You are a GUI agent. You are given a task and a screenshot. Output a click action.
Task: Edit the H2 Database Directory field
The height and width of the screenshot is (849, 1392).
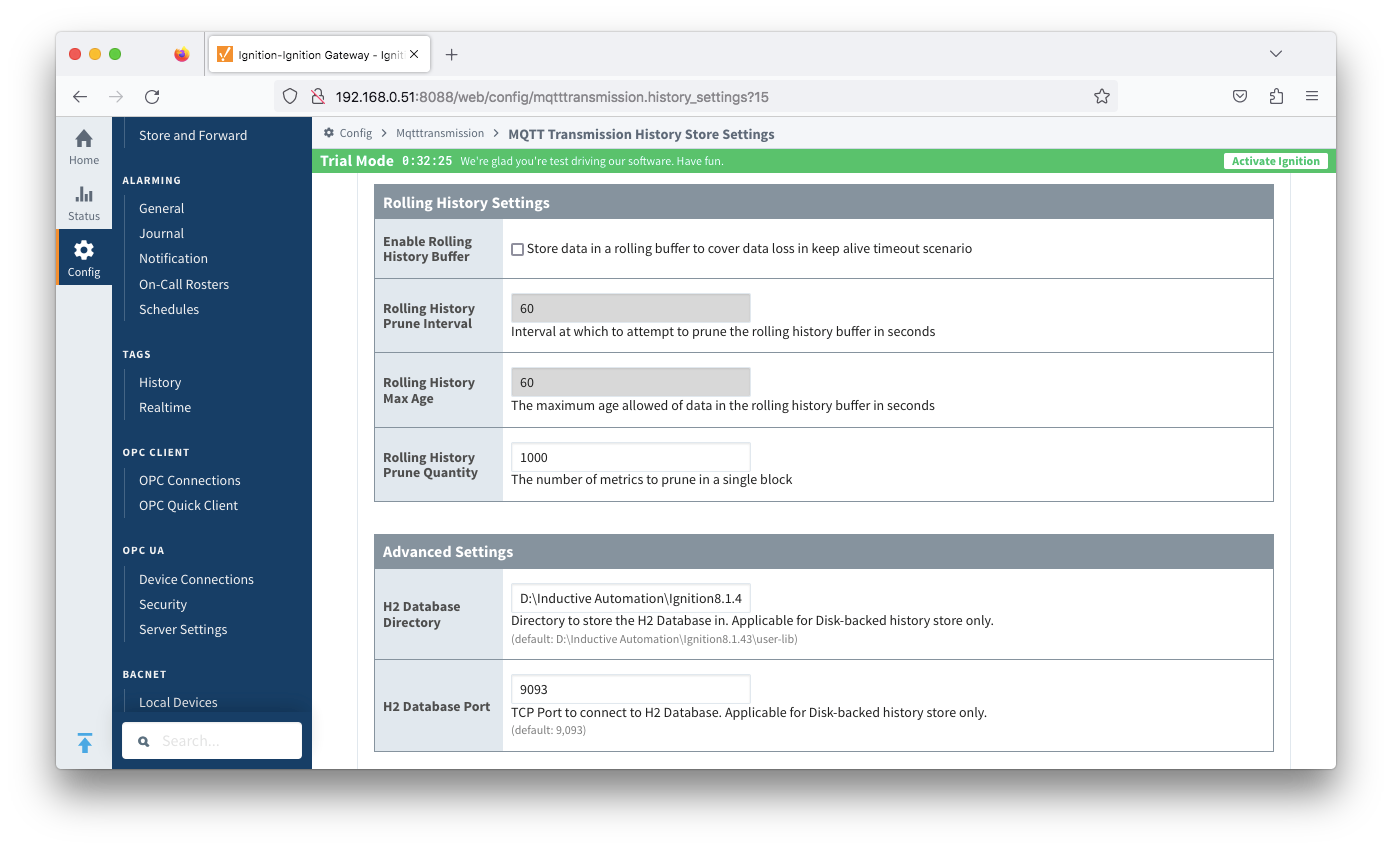(x=631, y=598)
